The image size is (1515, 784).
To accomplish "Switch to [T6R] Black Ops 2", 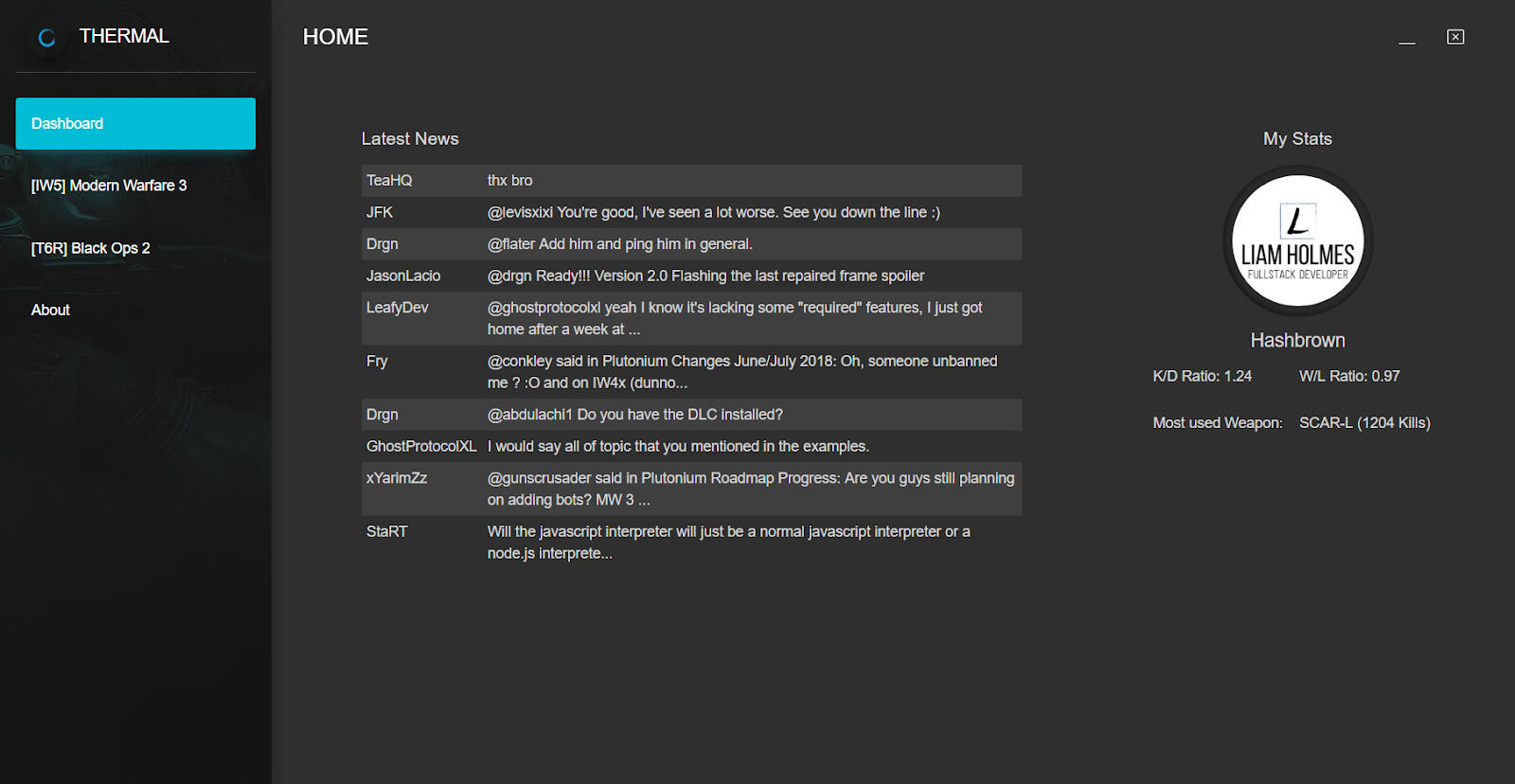I will 91,248.
